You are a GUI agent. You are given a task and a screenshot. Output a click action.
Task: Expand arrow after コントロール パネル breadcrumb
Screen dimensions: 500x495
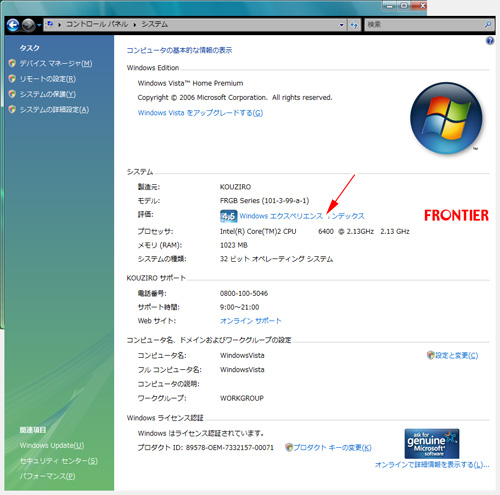135,25
